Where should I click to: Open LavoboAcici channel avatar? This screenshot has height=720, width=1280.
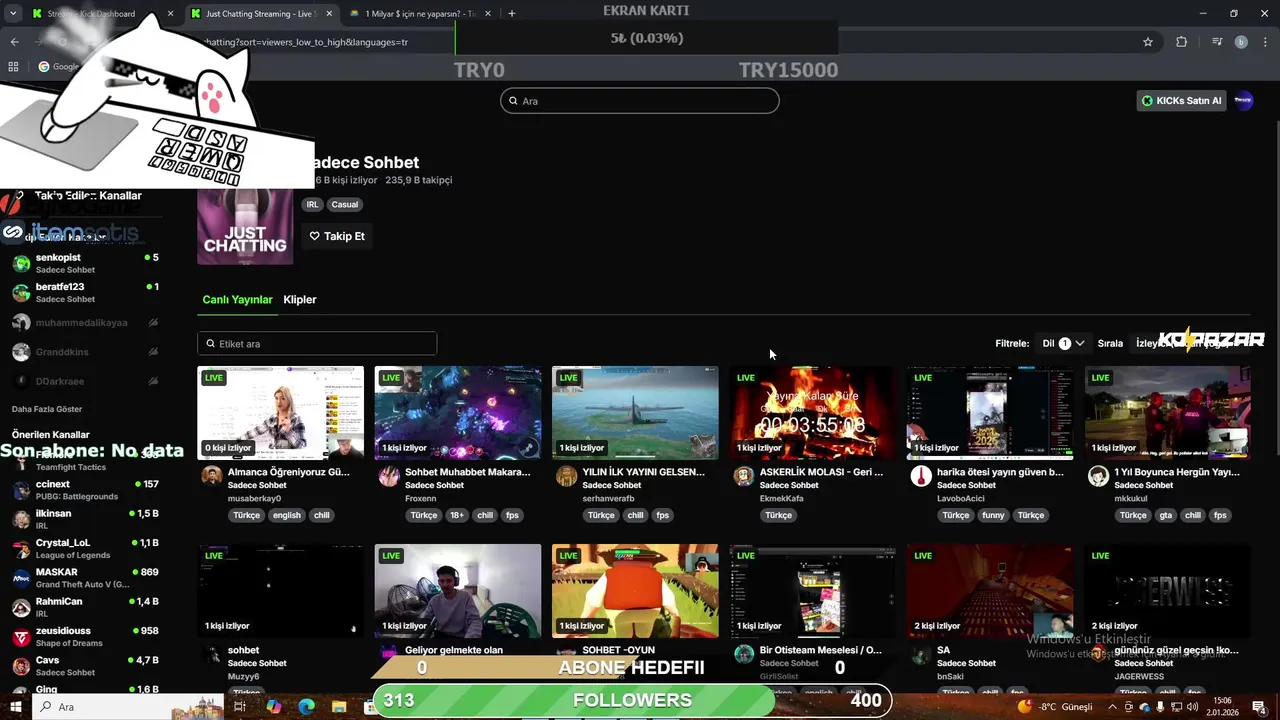pyautogui.click(x=920, y=475)
